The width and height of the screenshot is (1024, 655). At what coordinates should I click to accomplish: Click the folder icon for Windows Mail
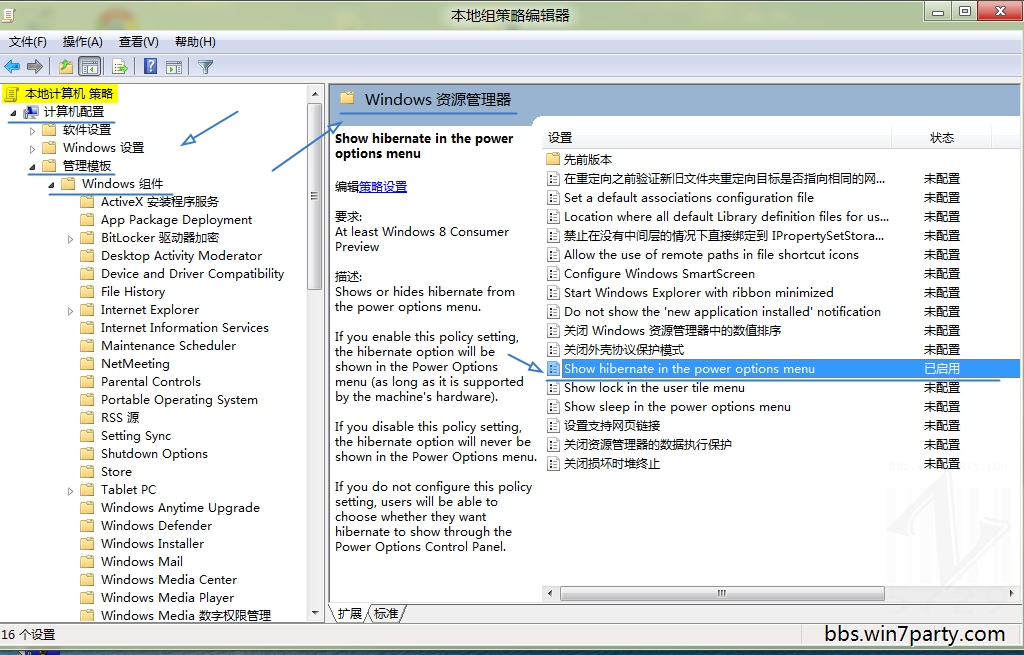point(87,561)
